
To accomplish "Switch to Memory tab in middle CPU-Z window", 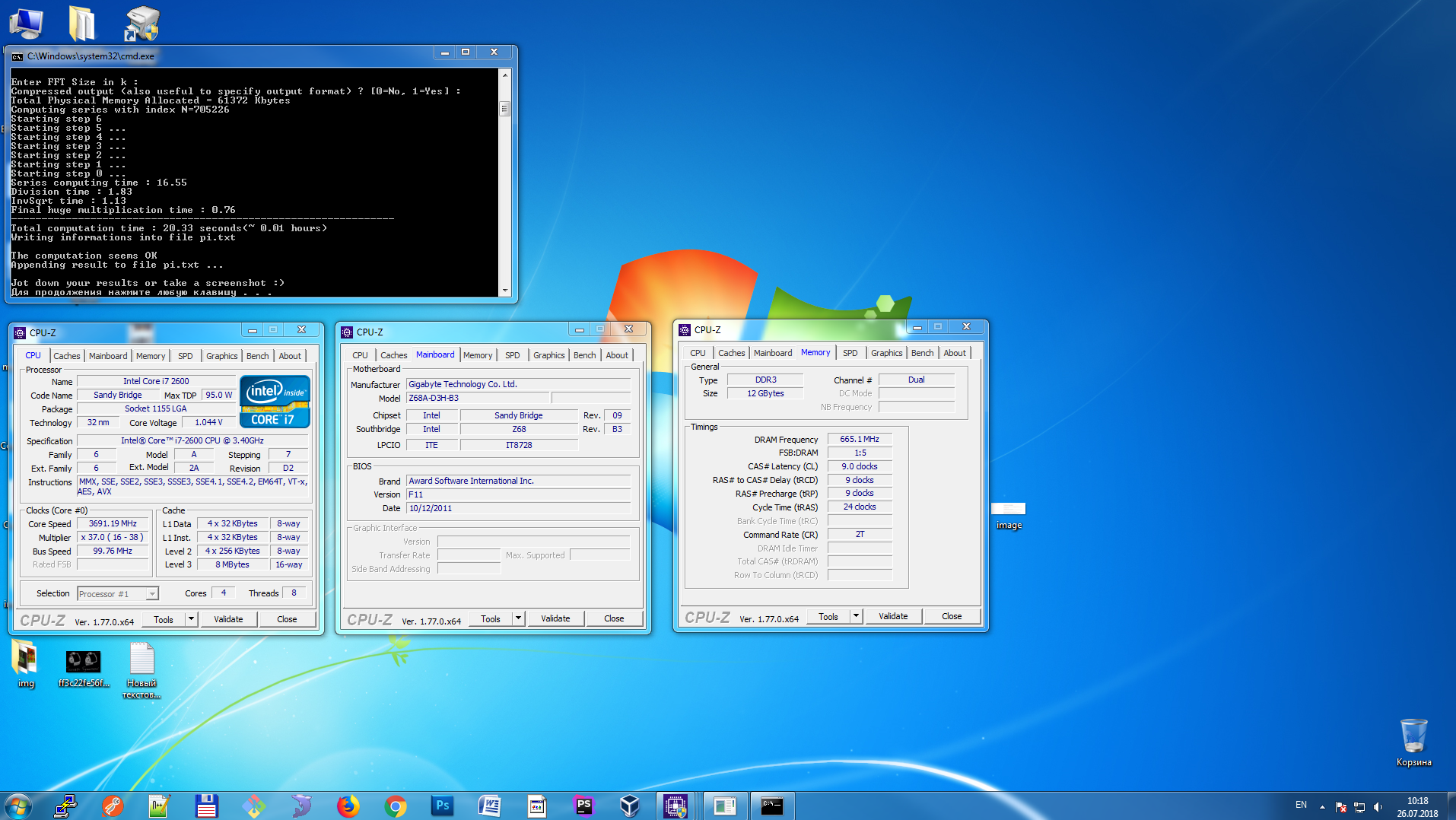I will (x=478, y=355).
